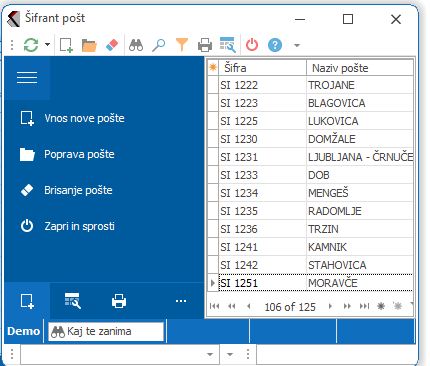
Task: Go to previous page navigator button
Action: [232, 306]
